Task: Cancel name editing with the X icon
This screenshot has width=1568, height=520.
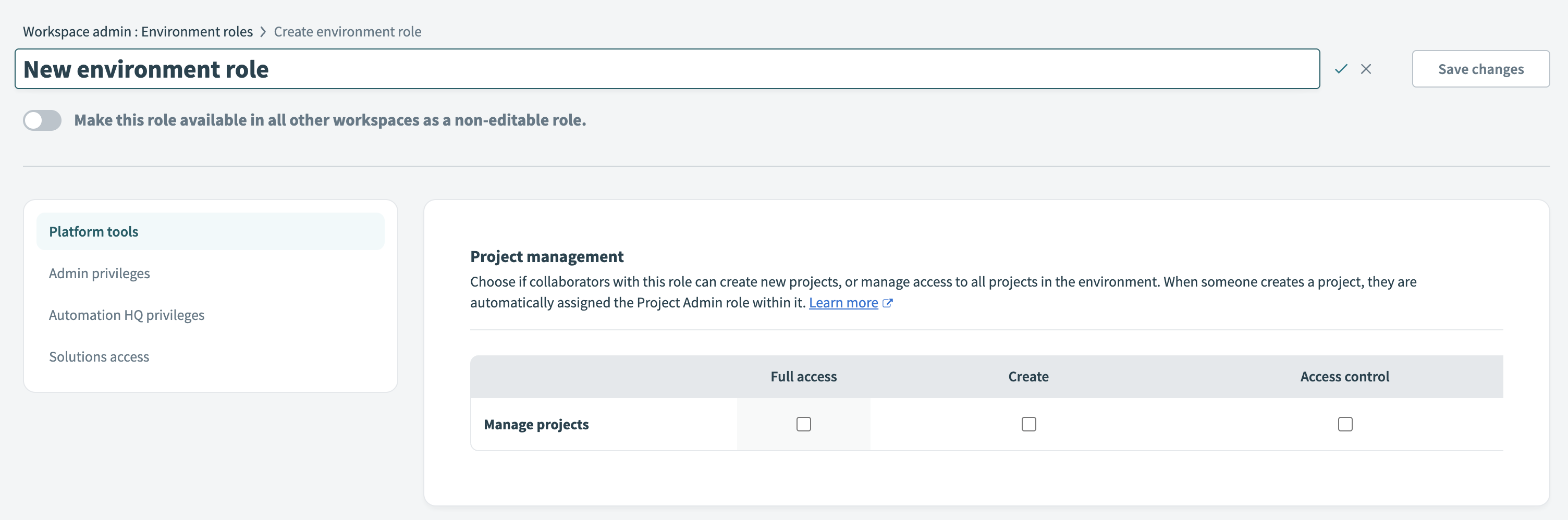Action: coord(1366,69)
